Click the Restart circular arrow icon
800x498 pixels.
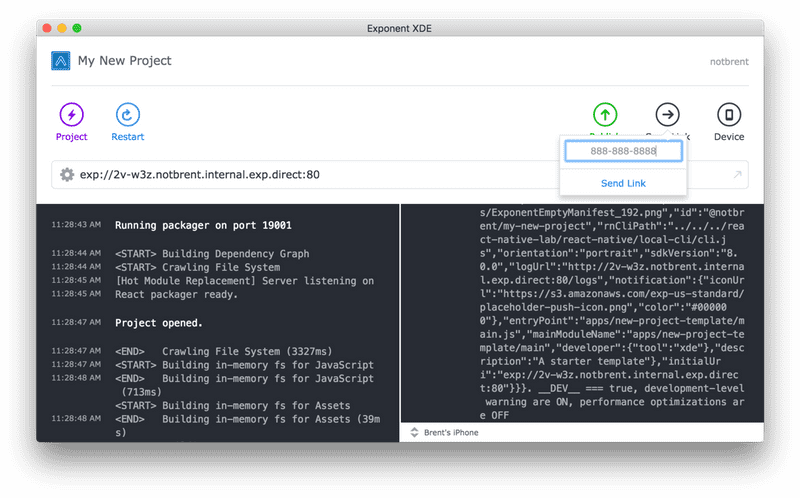(x=128, y=114)
